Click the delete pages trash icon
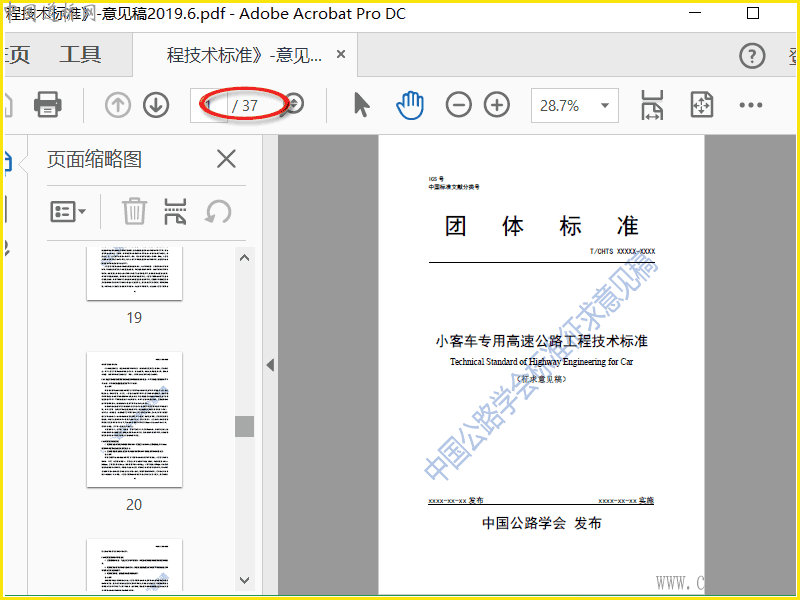The height and width of the screenshot is (600, 800). pyautogui.click(x=134, y=211)
